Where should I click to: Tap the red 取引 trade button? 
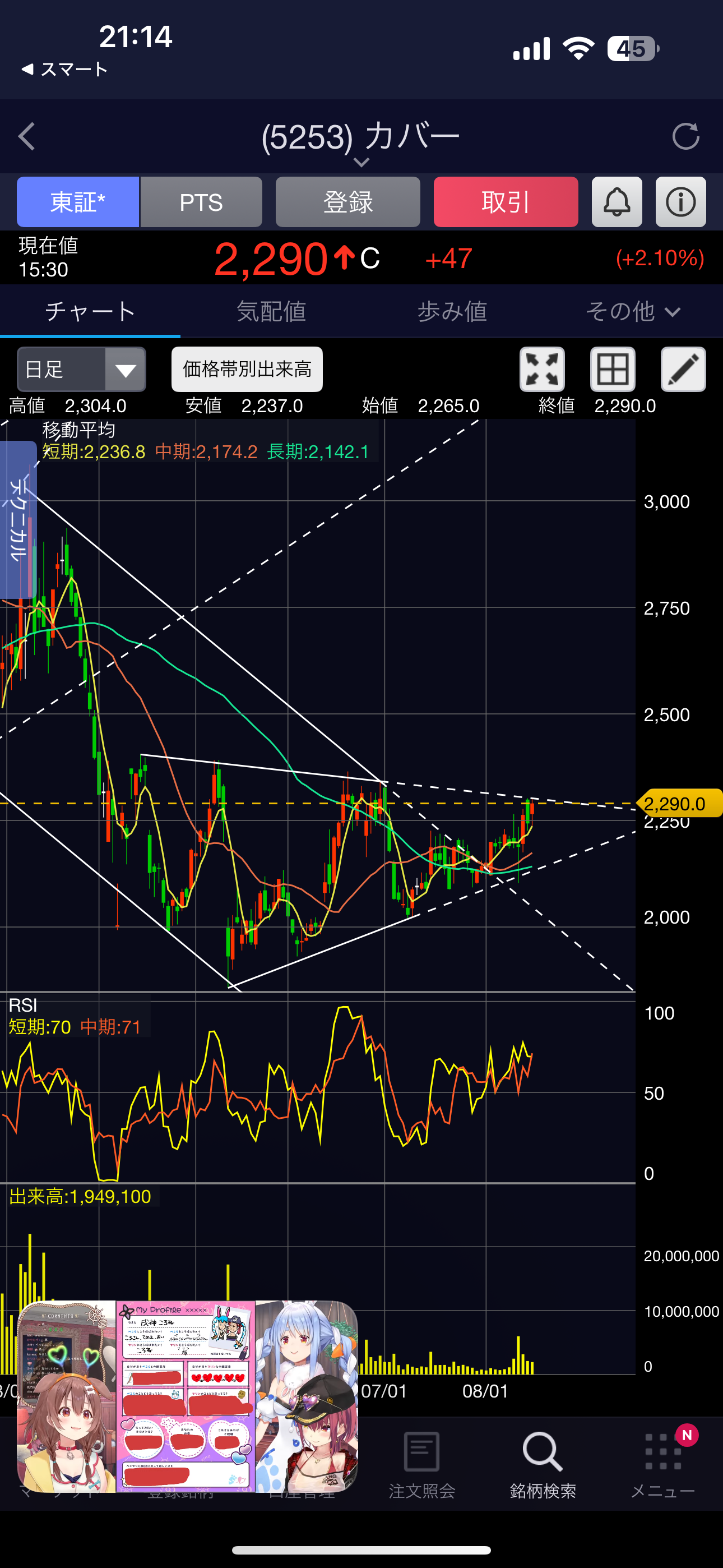[506, 202]
